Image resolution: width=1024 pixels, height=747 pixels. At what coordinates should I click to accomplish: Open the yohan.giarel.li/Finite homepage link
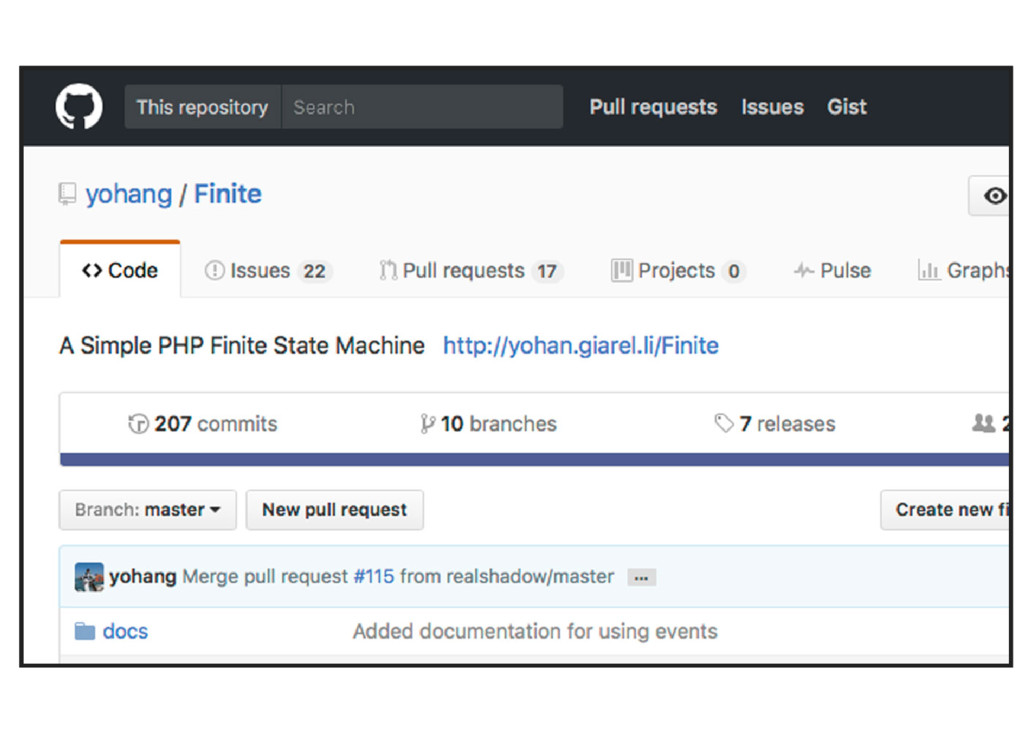(x=581, y=346)
